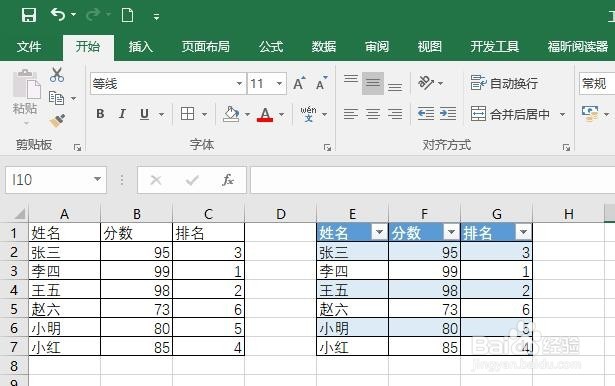The image size is (615, 386).
Task: Increase font size with large A
Action: [x=299, y=83]
